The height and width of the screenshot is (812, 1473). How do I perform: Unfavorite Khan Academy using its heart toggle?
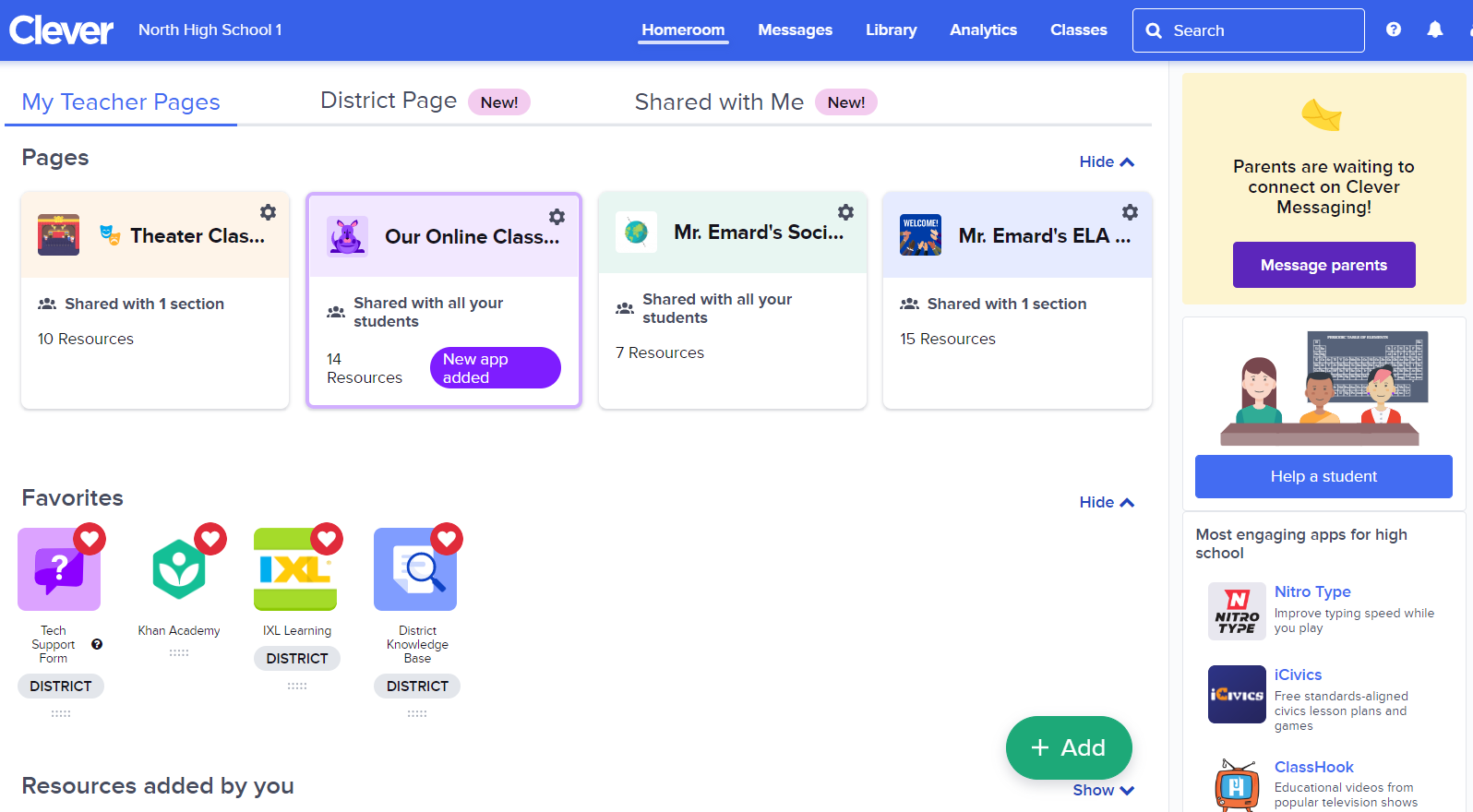tap(210, 539)
